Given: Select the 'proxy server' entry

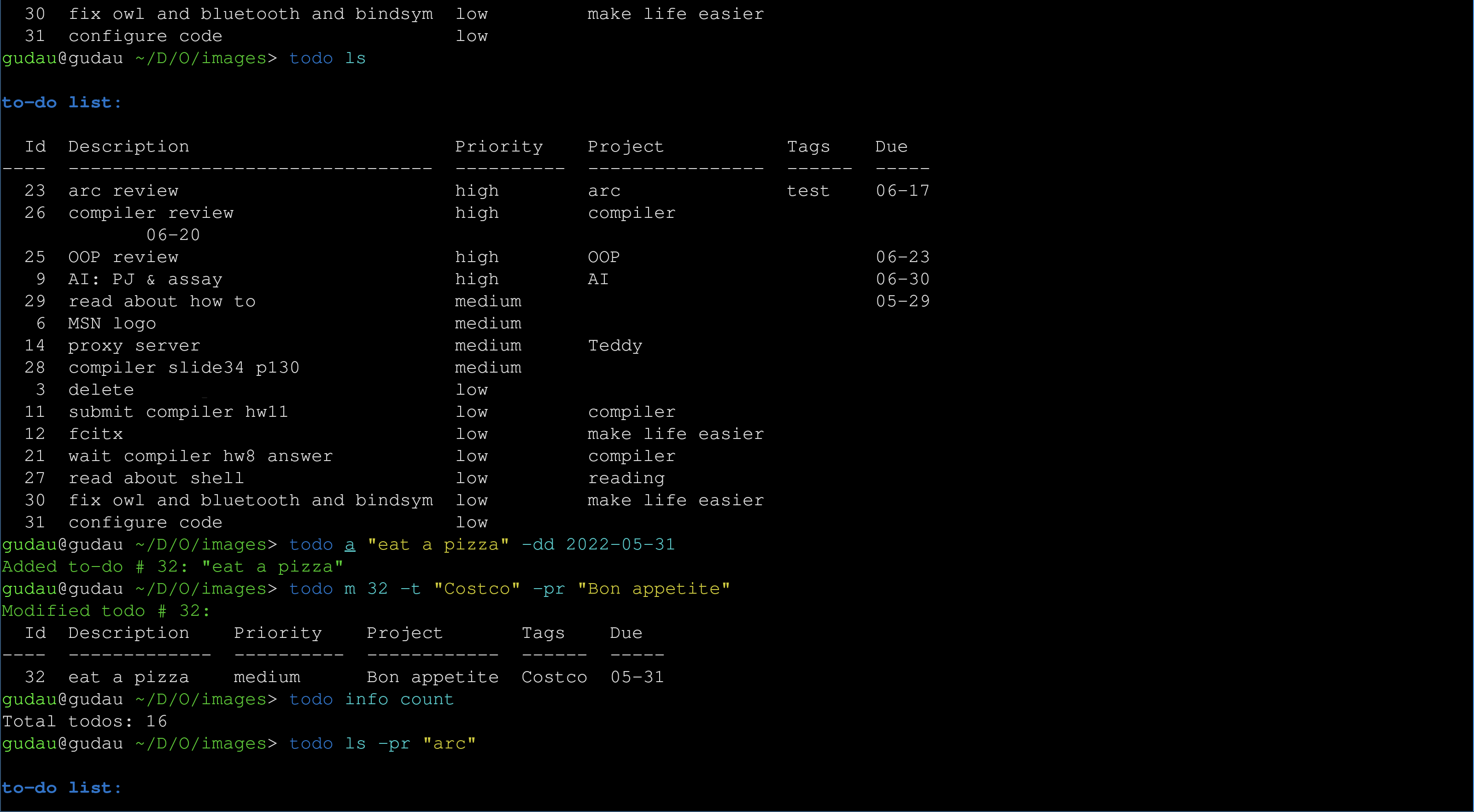Looking at the screenshot, I should tap(134, 345).
